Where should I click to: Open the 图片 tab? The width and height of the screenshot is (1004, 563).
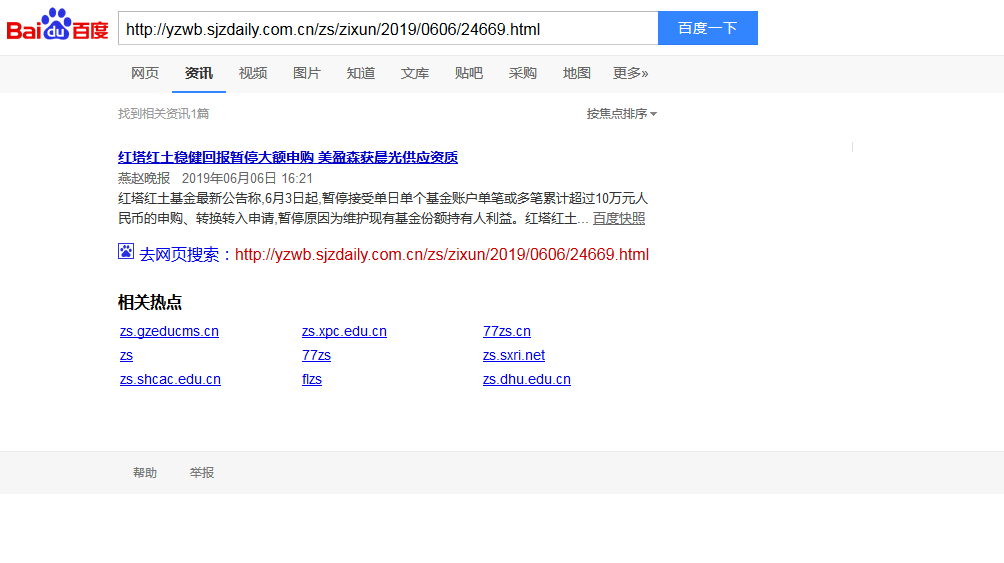click(307, 73)
